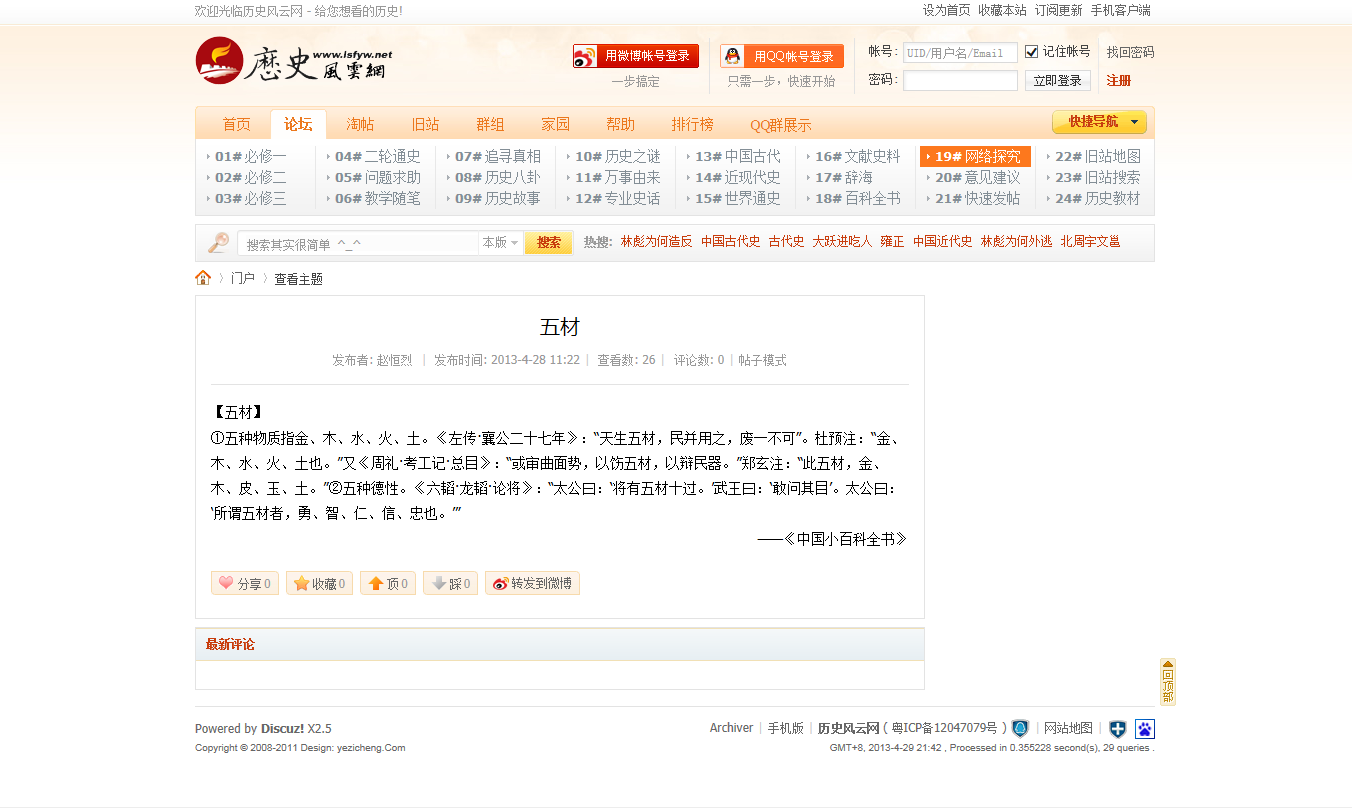
Task: Click the 手机版 mobile version footer link
Action: click(x=786, y=728)
